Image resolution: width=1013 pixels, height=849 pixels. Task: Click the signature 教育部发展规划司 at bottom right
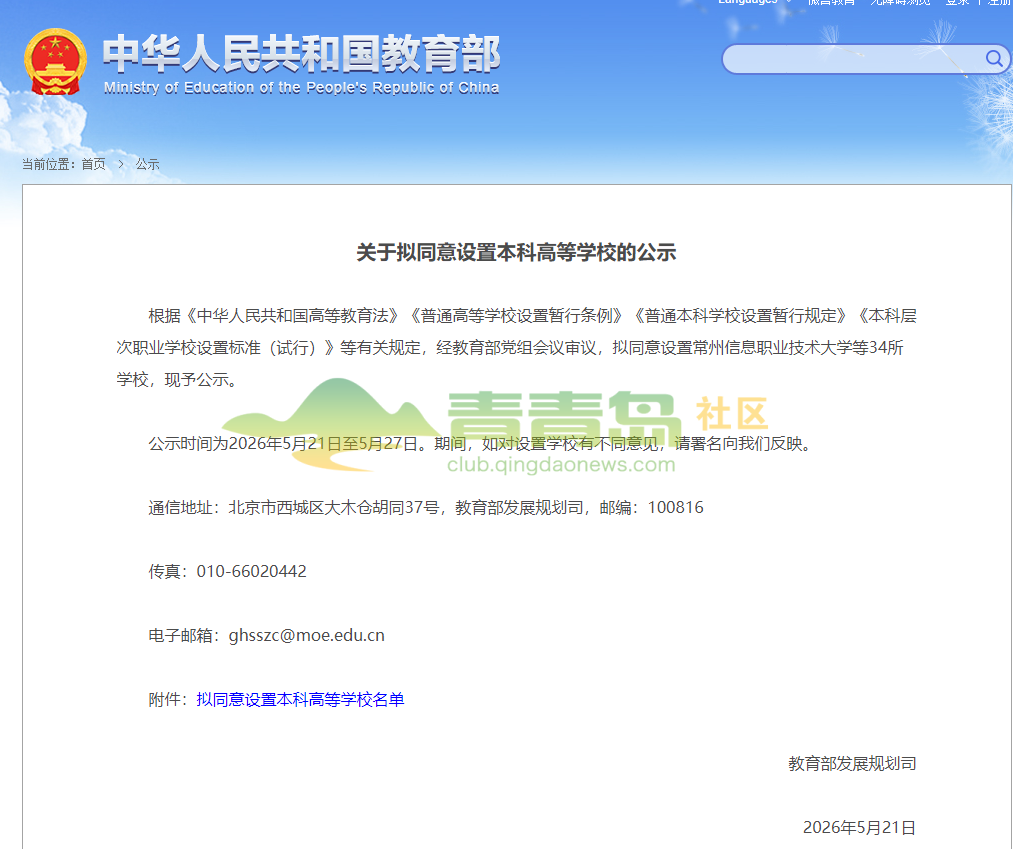click(852, 763)
